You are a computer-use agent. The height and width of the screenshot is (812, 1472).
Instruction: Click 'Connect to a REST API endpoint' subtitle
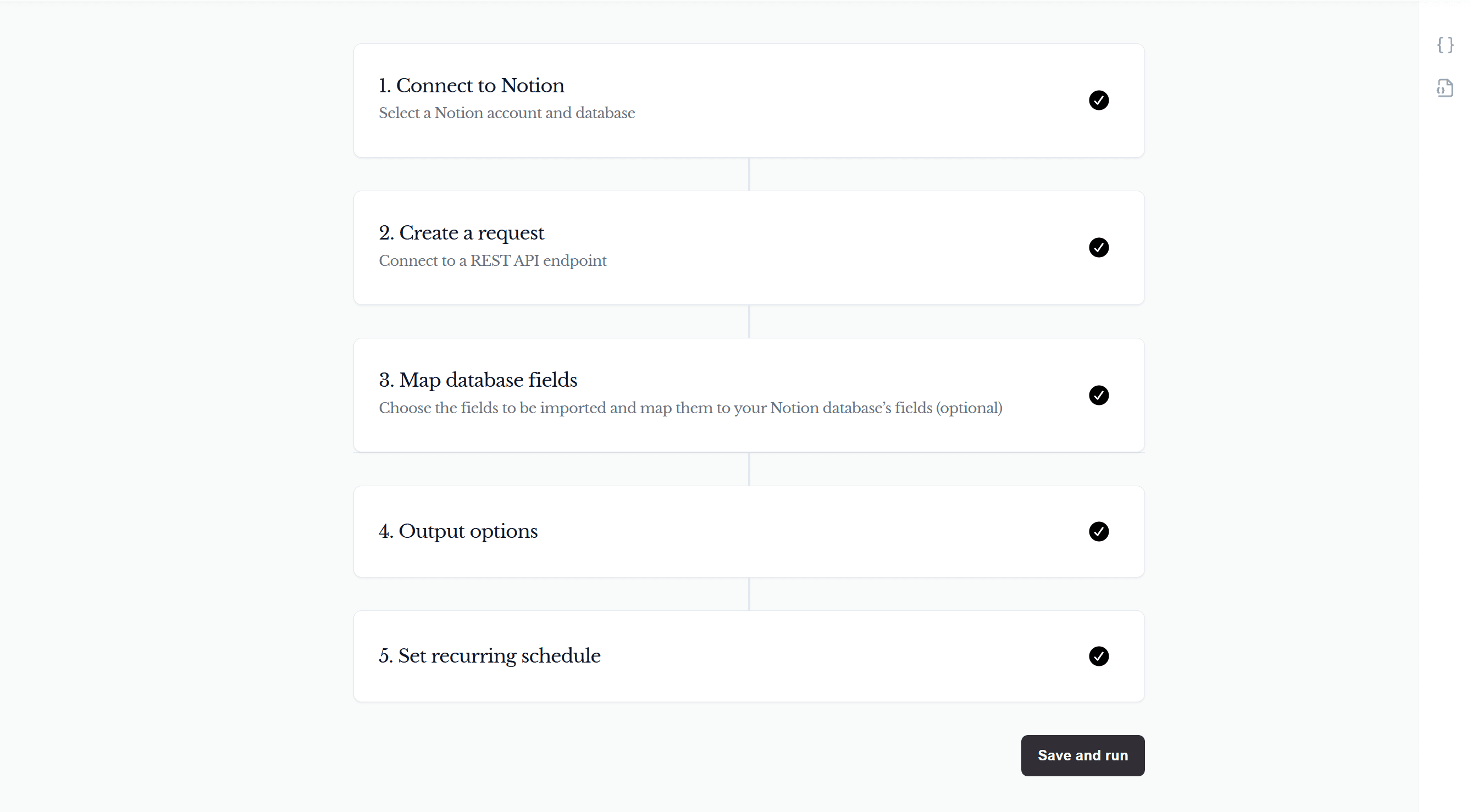(492, 261)
